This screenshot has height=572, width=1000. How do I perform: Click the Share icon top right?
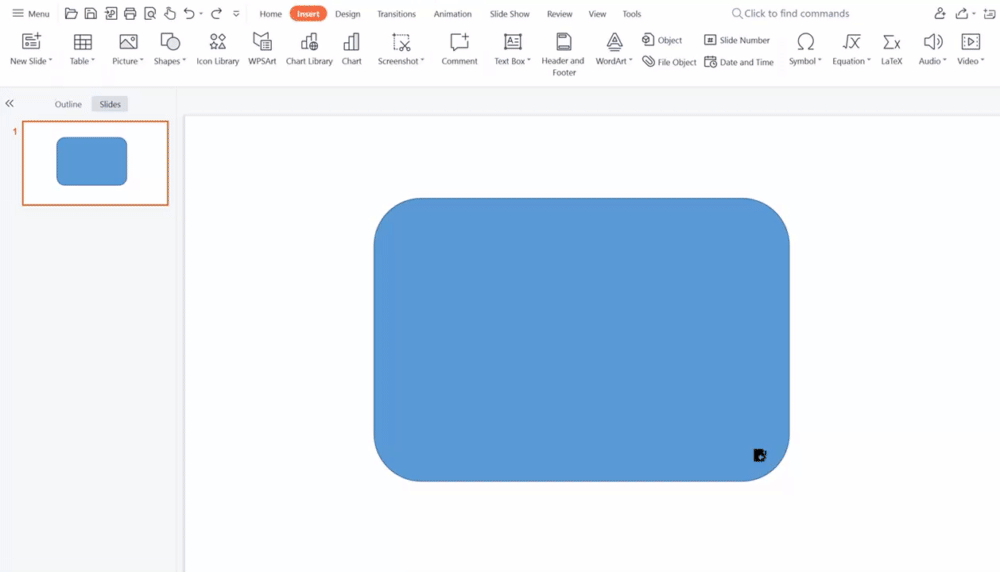pos(962,13)
